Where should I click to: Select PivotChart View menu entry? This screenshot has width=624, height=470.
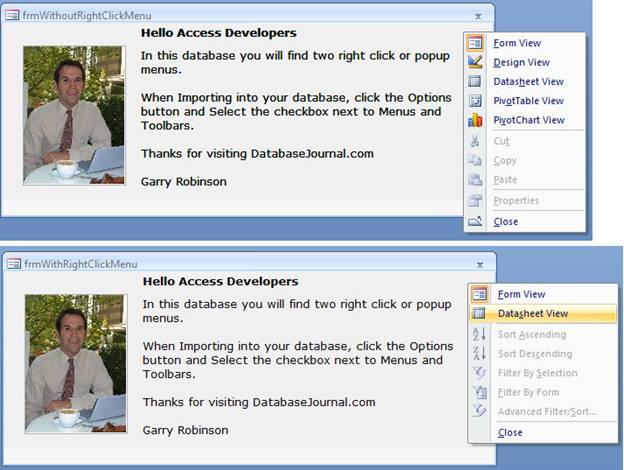coord(529,120)
